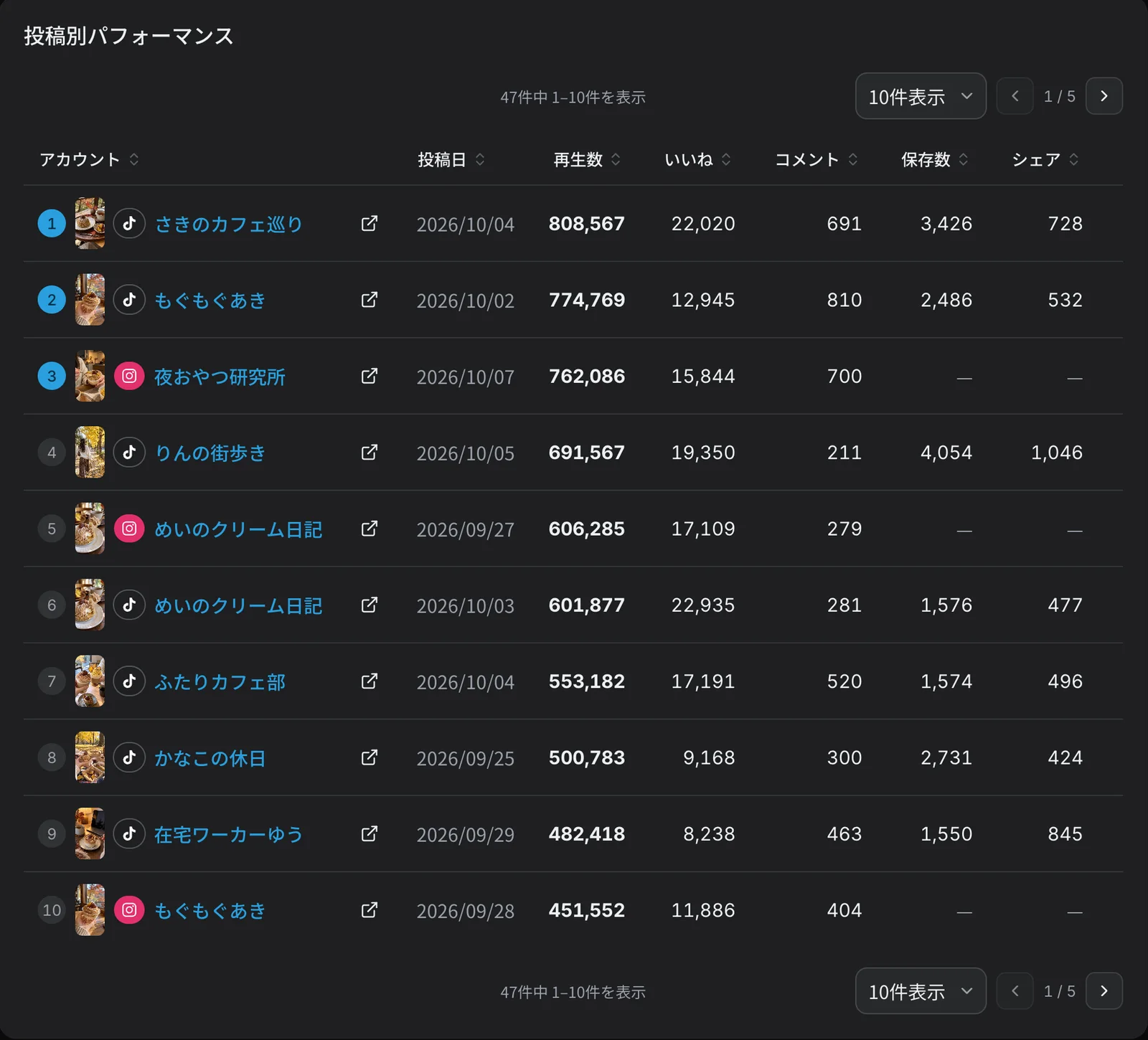Click post thumbnail in りんの街歩き row
The height and width of the screenshot is (1040, 1148).
tap(90, 453)
